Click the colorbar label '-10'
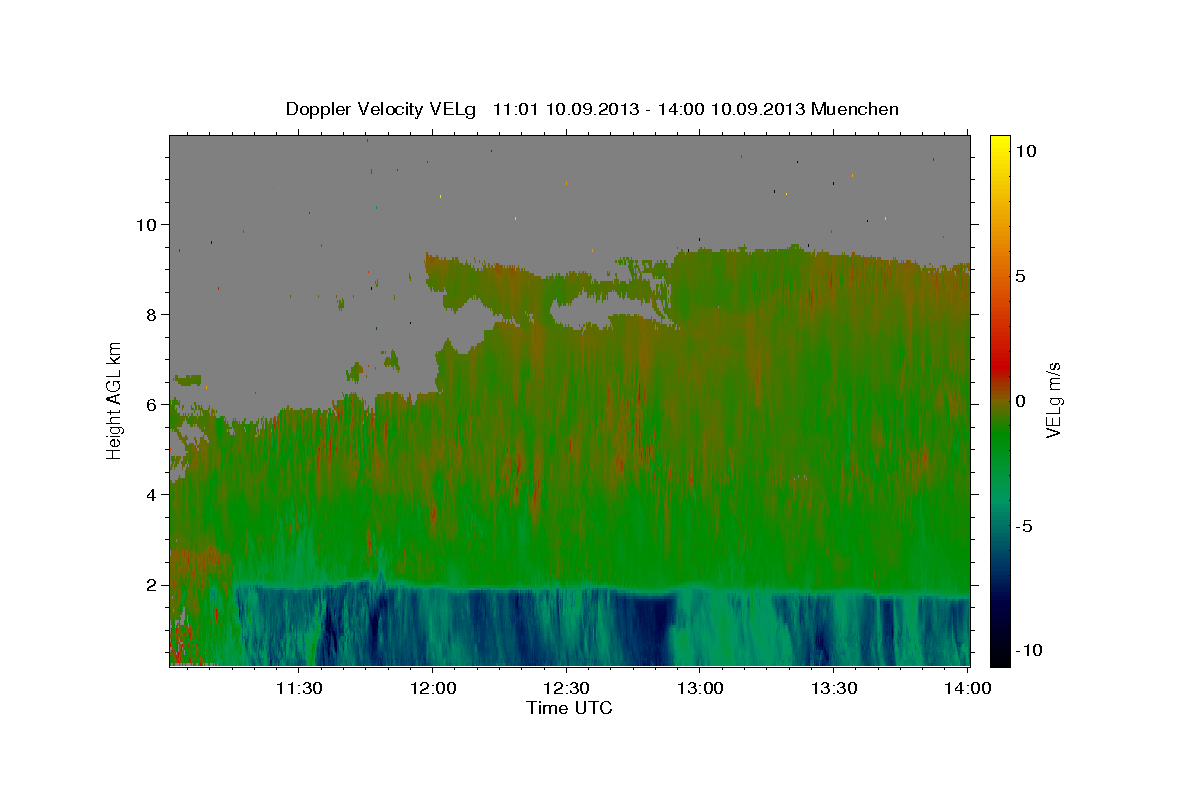 tap(1028, 650)
